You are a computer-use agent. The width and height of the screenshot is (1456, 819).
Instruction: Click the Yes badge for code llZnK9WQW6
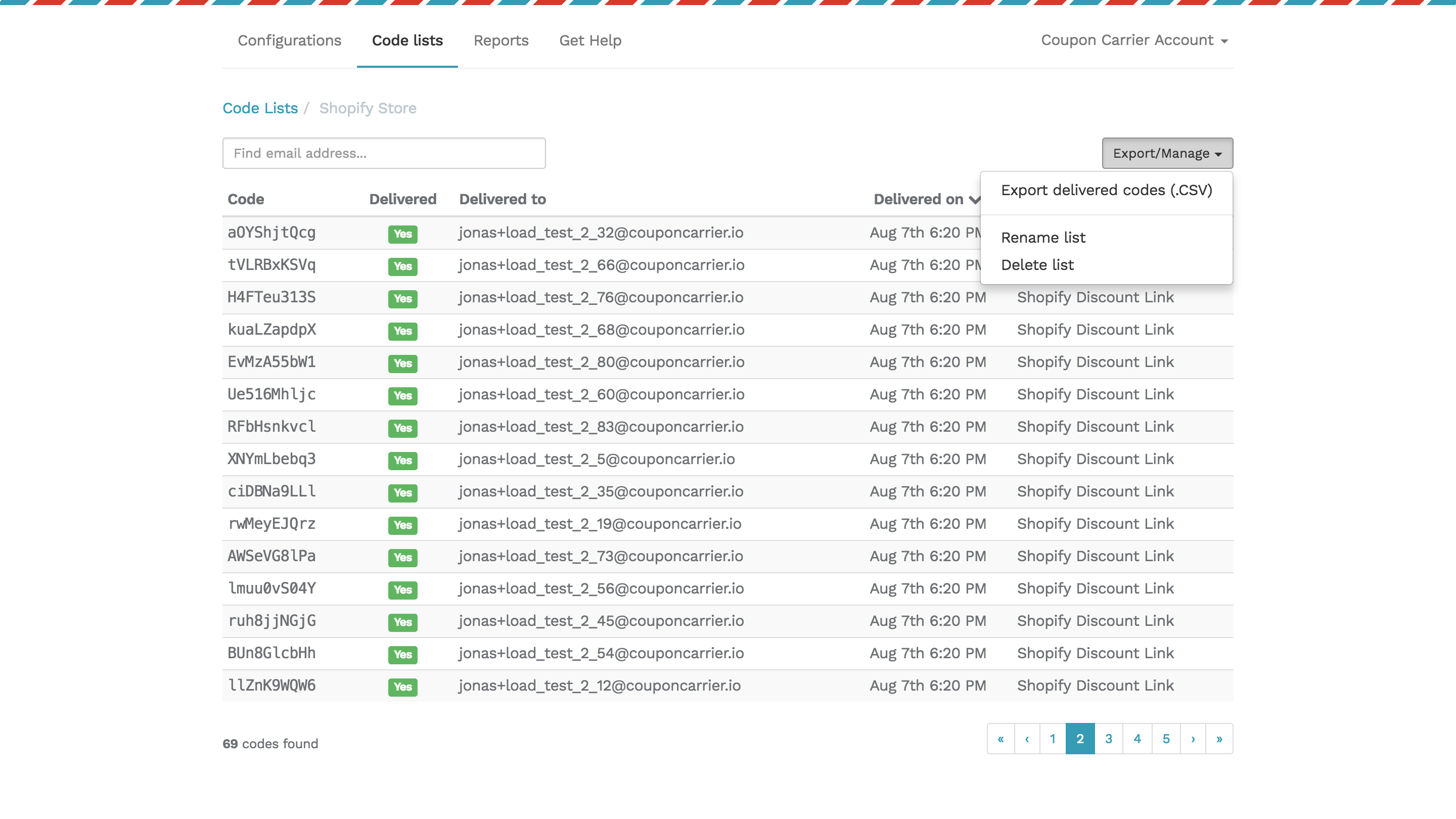pos(402,687)
